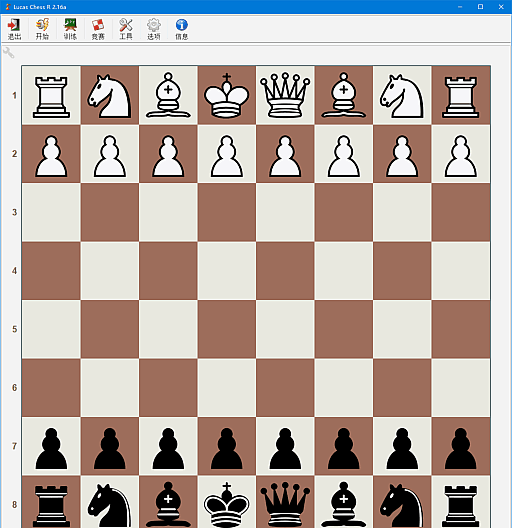Select the white king
The image size is (512, 528).
(x=227, y=95)
